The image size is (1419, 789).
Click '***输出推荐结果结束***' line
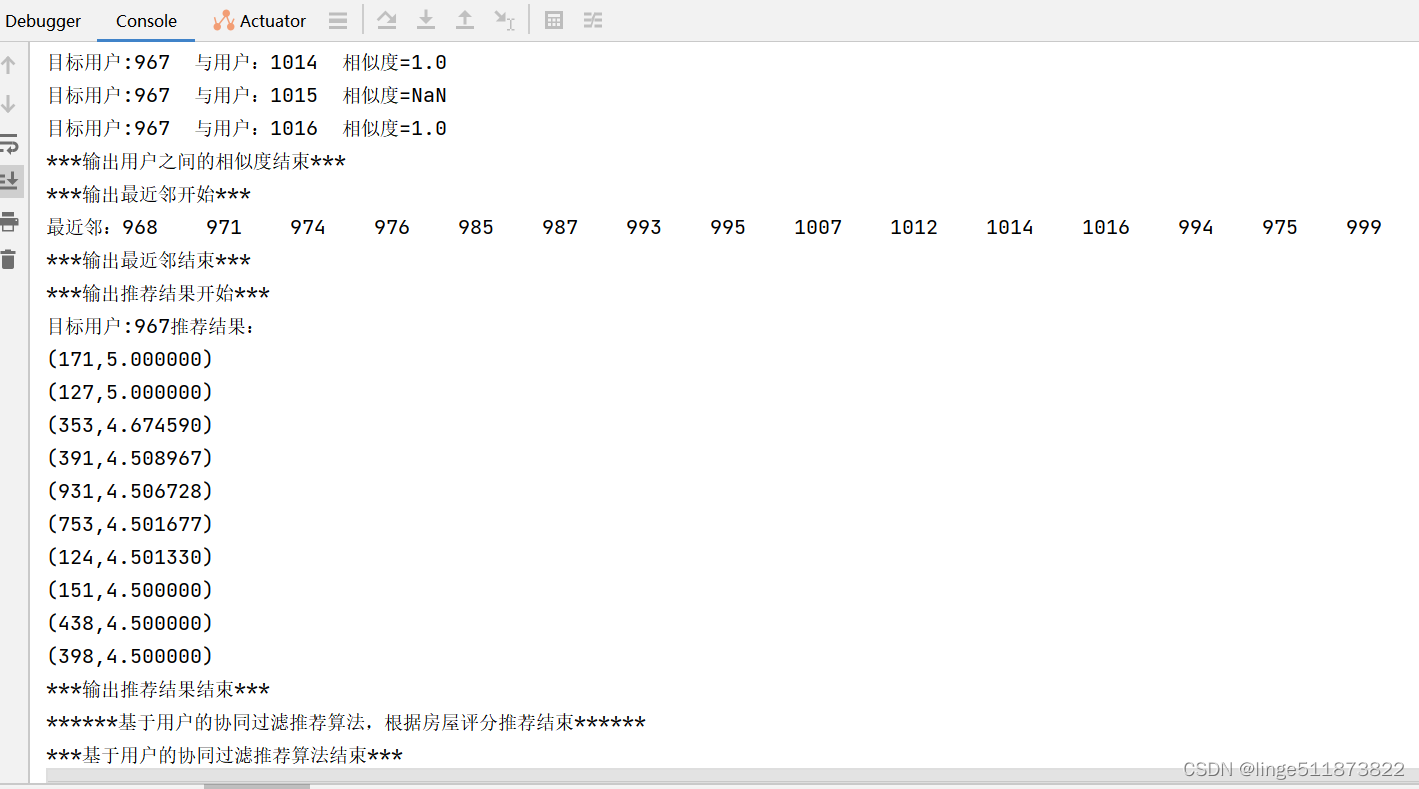(x=158, y=690)
